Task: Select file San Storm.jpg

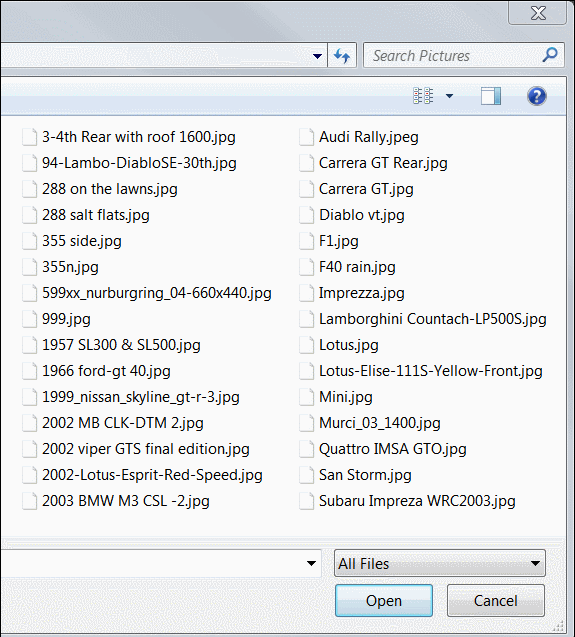Action: coord(355,475)
